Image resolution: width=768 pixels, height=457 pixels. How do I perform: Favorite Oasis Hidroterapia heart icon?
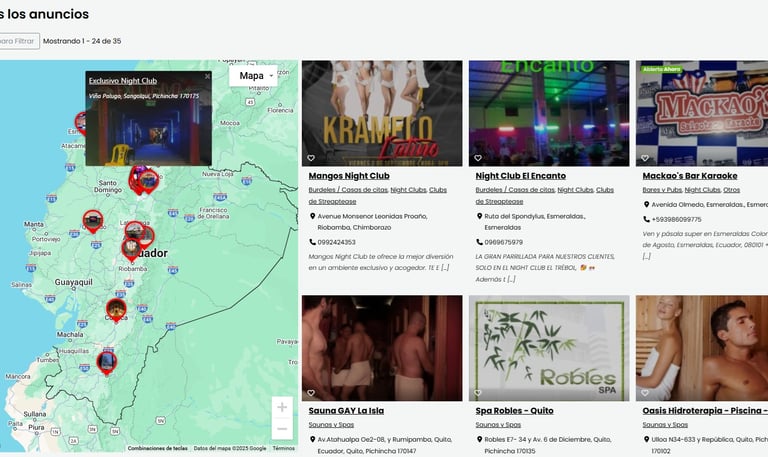(645, 393)
